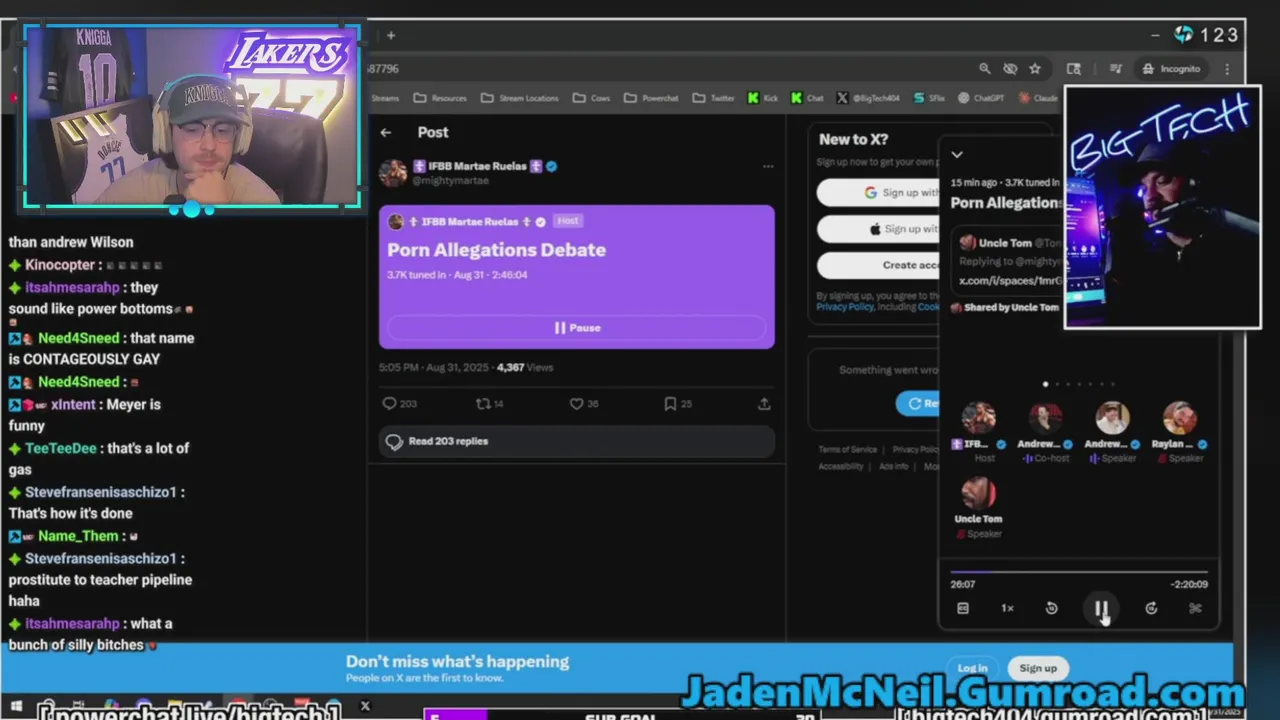Open the Powerchat bookmark folder
The image size is (1280, 720).
[x=651, y=98]
